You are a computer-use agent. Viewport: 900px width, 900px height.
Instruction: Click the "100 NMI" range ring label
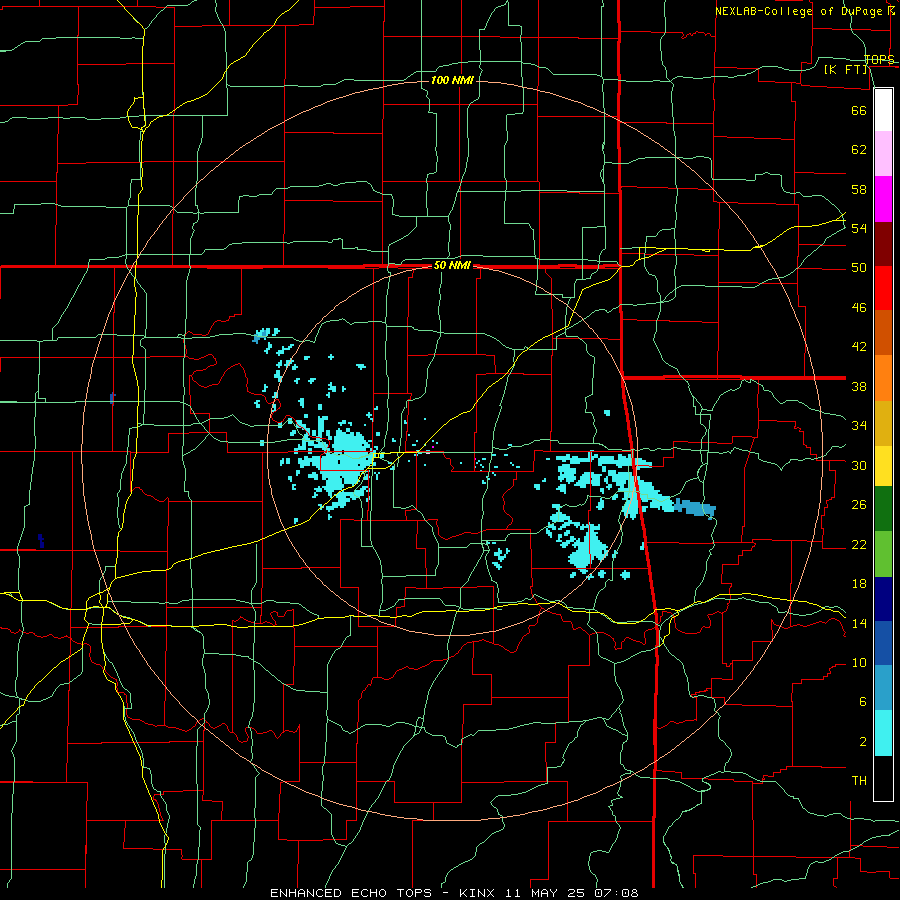coord(452,80)
